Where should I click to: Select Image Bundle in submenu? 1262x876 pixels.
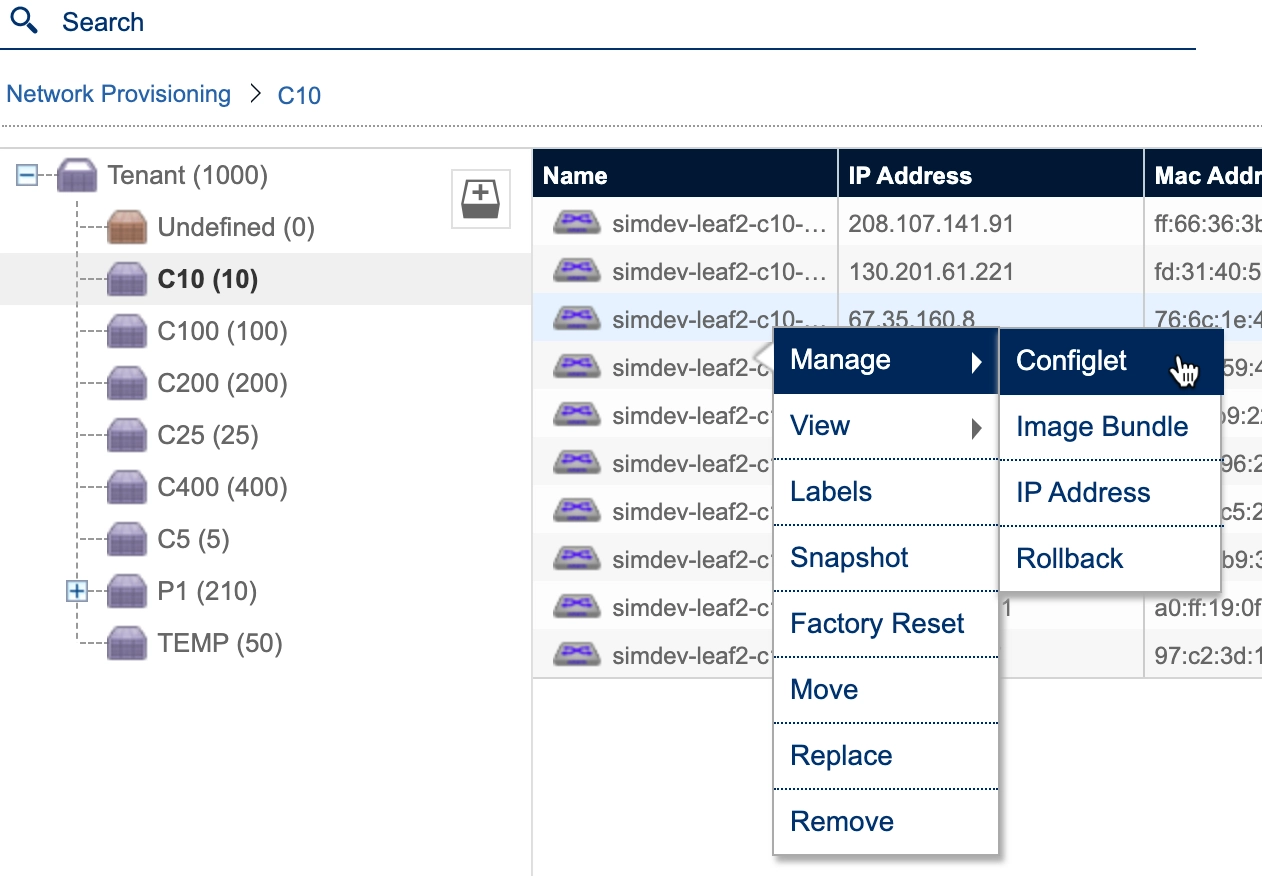(x=1101, y=427)
